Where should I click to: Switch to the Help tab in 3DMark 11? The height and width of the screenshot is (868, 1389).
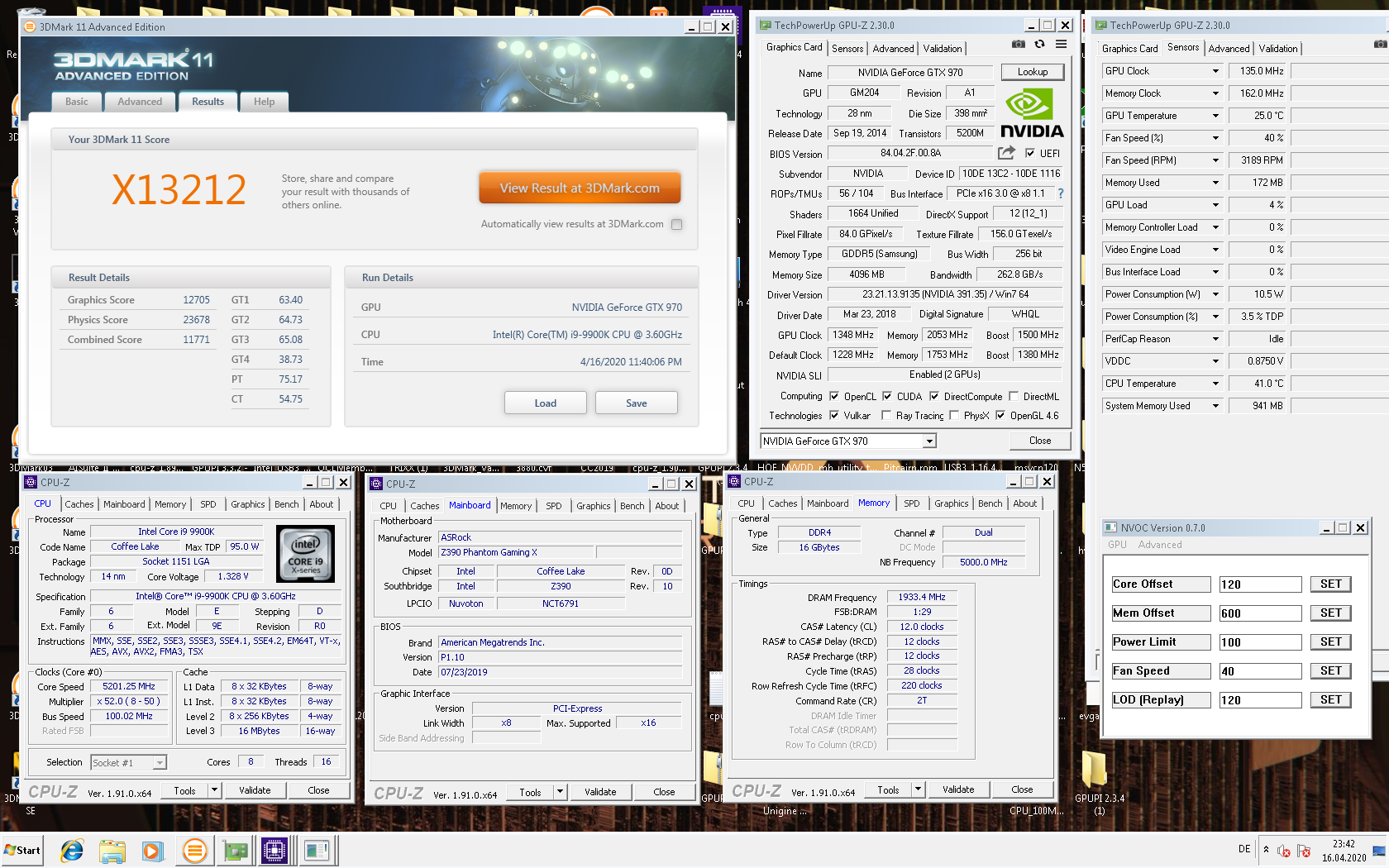tap(265, 102)
